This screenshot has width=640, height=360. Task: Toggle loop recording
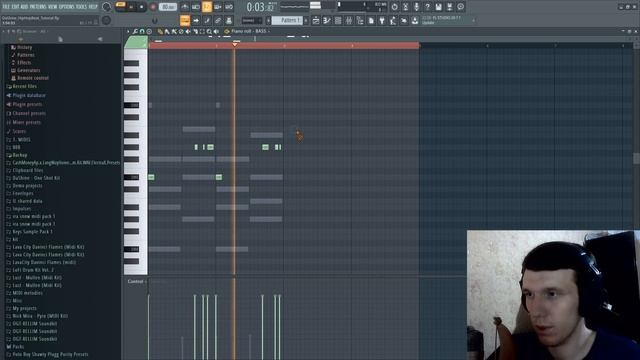229,7
